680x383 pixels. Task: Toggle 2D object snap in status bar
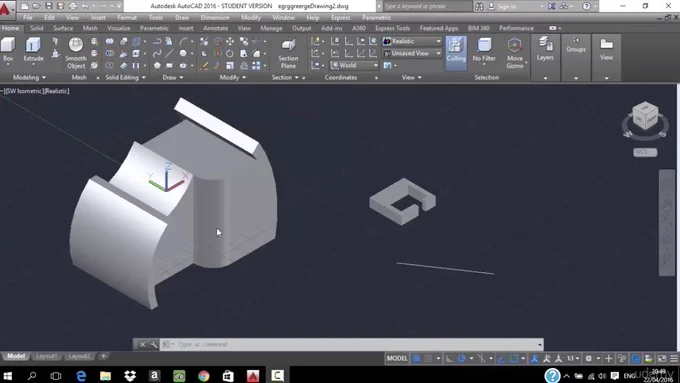tap(513, 358)
